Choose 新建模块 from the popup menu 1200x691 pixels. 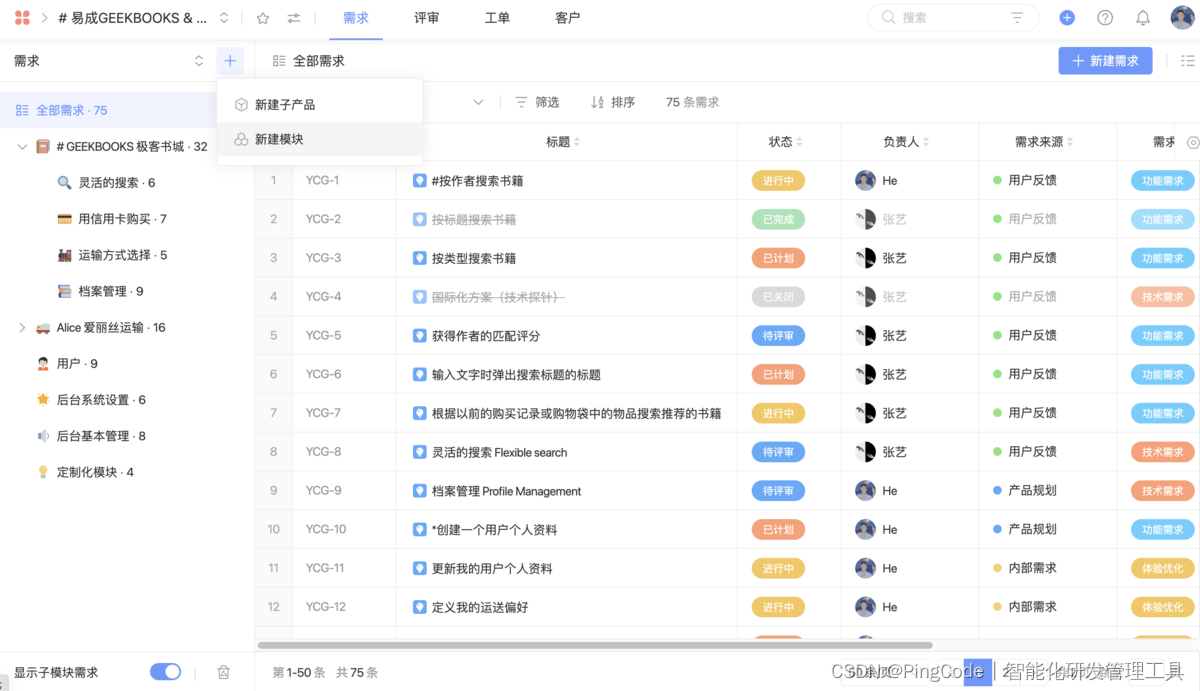click(x=320, y=140)
